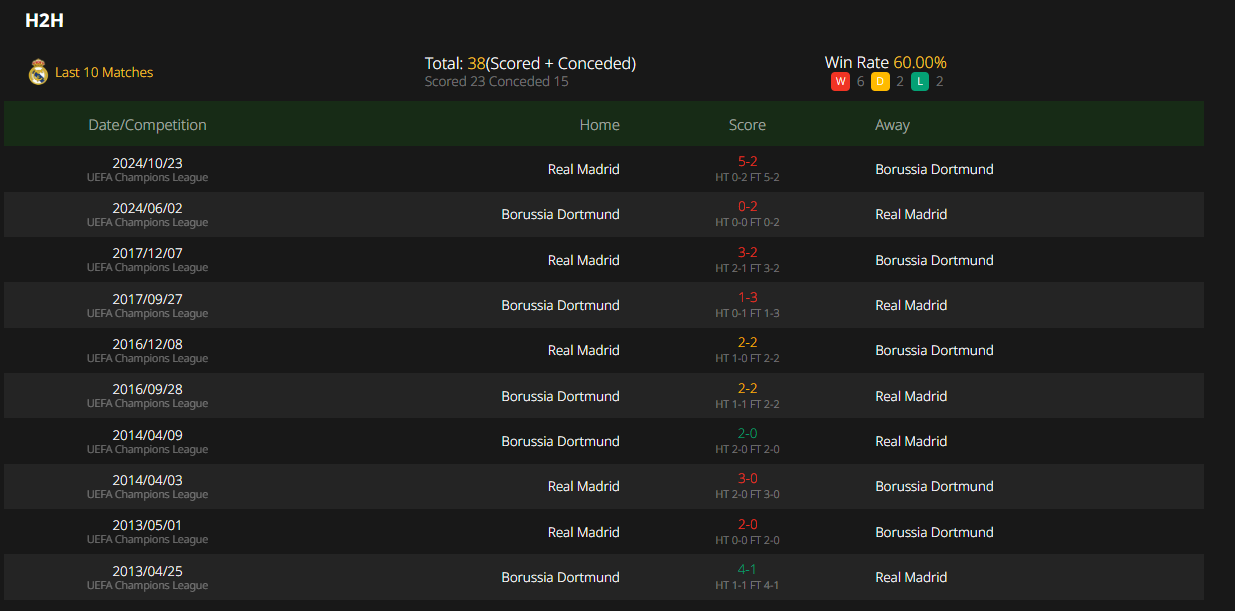Click the yellow D draws badge

pyautogui.click(x=880, y=81)
